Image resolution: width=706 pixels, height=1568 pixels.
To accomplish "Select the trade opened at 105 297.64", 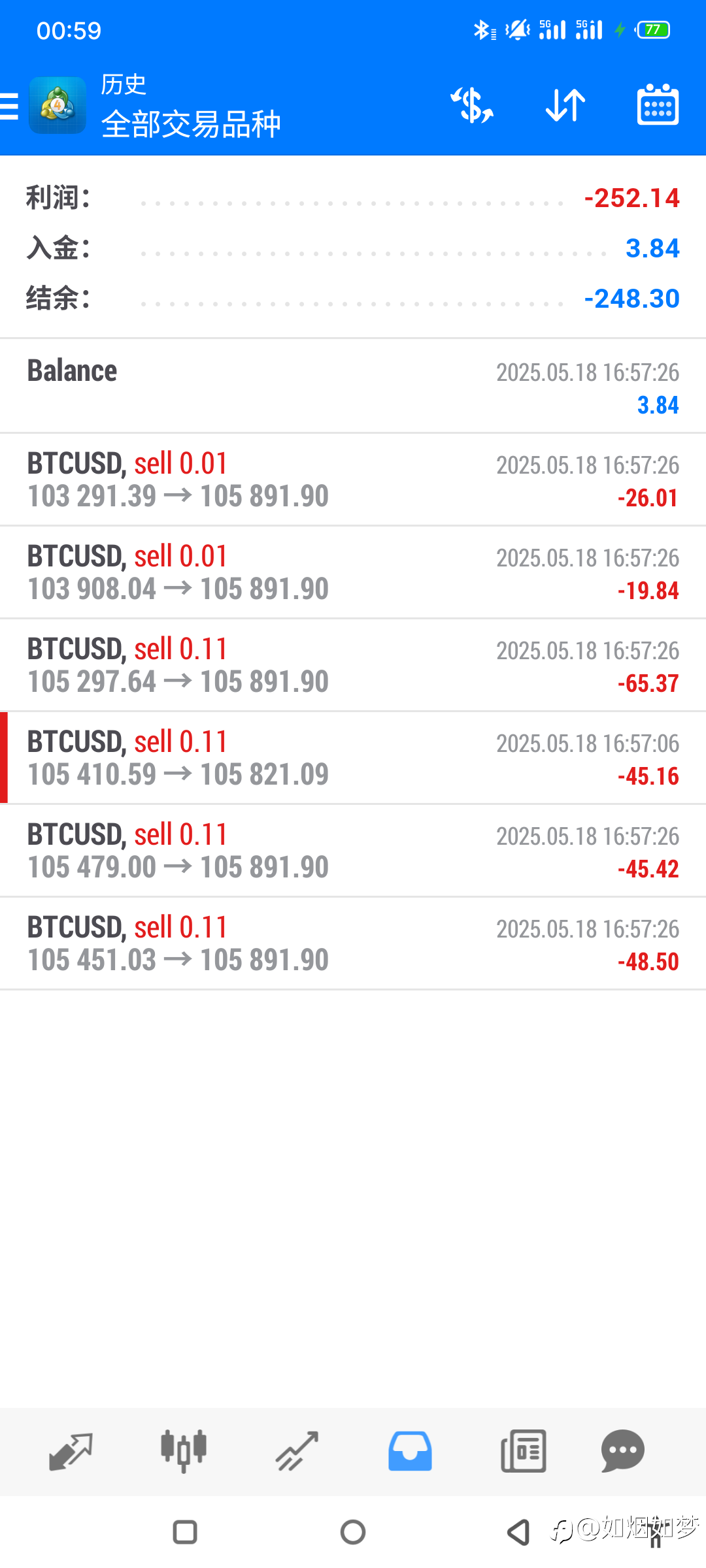I will [353, 665].
